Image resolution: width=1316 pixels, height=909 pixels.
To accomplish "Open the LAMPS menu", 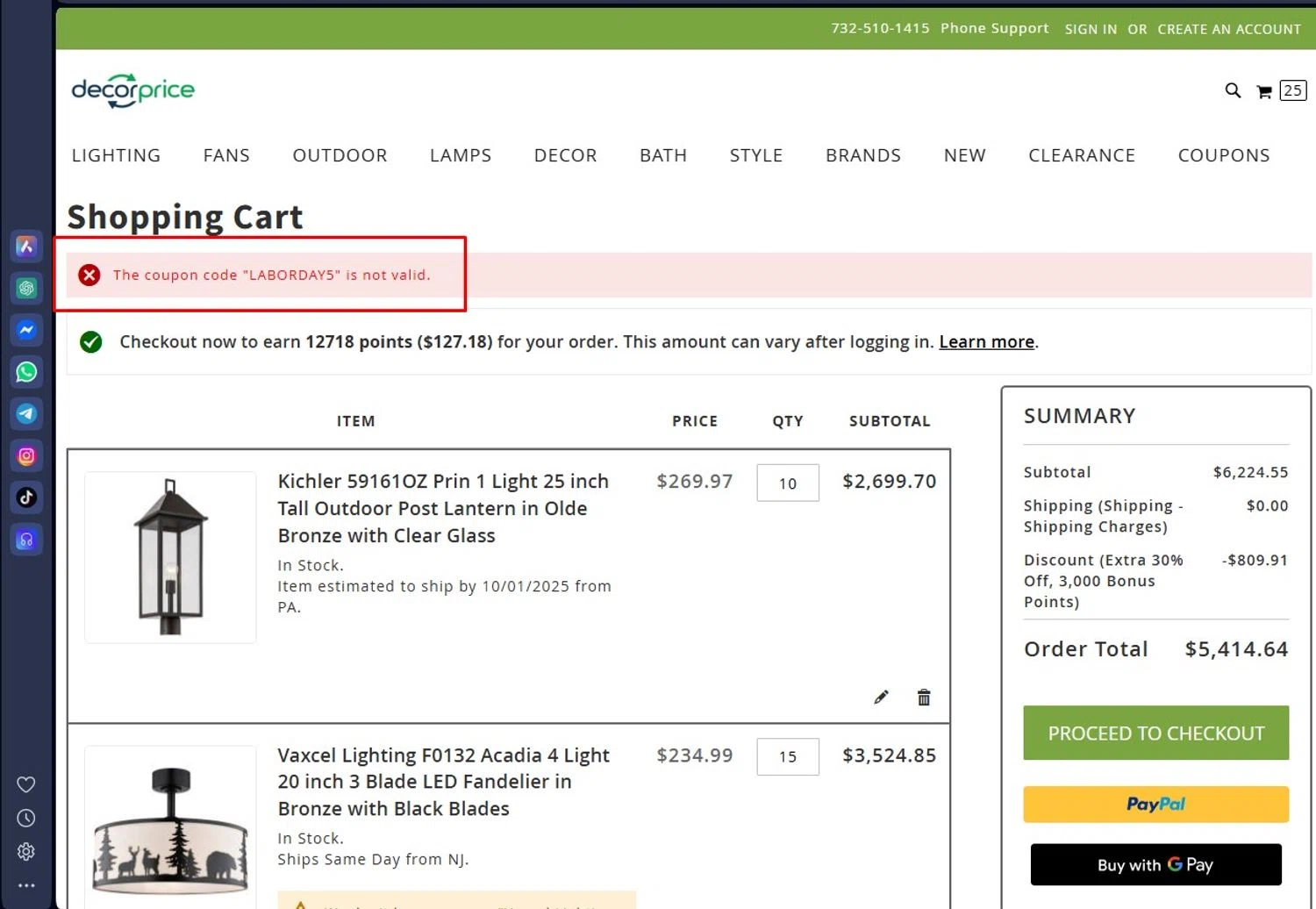I will point(461,155).
